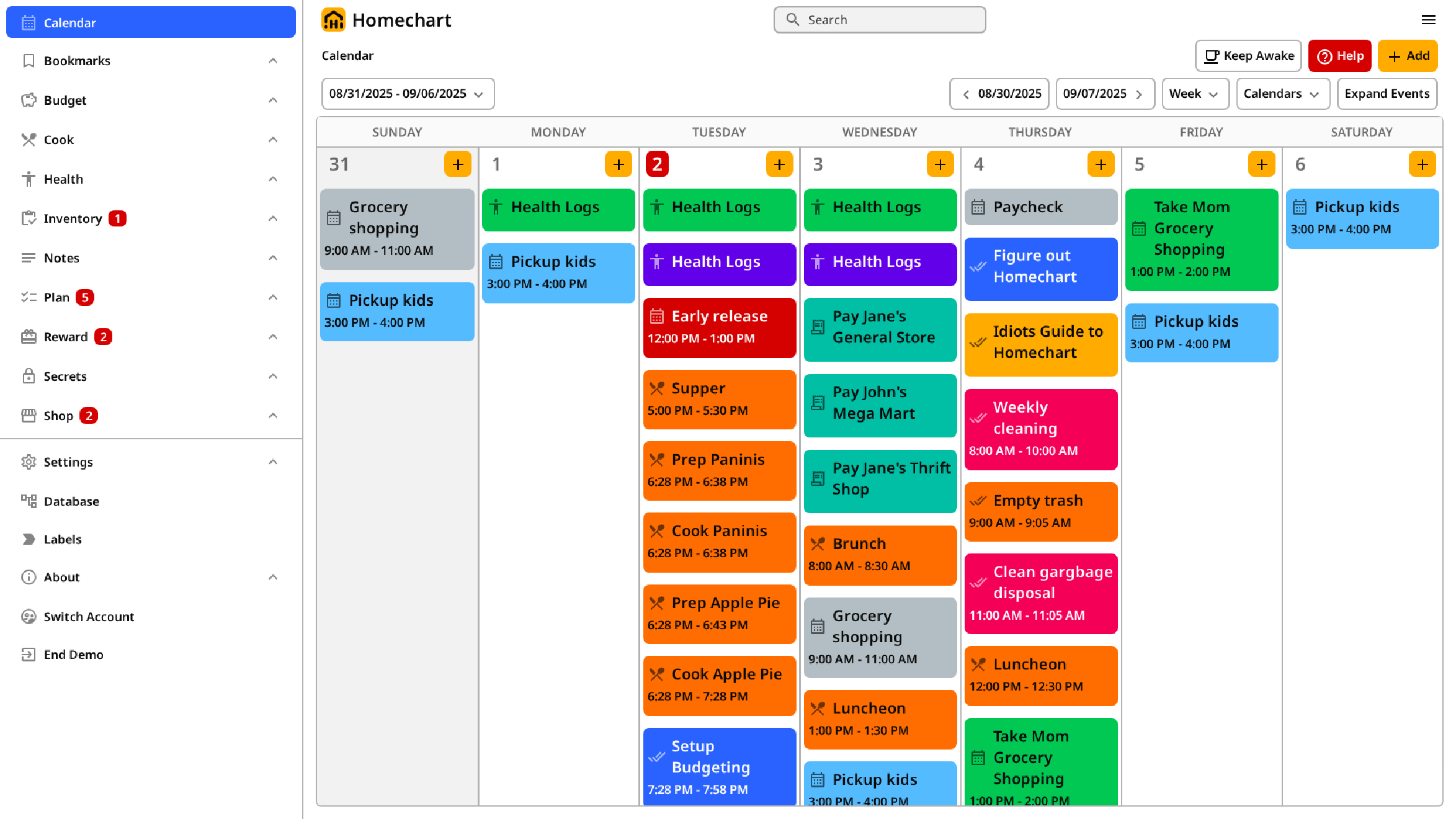Open the Database panel
The height and width of the screenshot is (819, 1456).
pyautogui.click(x=71, y=501)
